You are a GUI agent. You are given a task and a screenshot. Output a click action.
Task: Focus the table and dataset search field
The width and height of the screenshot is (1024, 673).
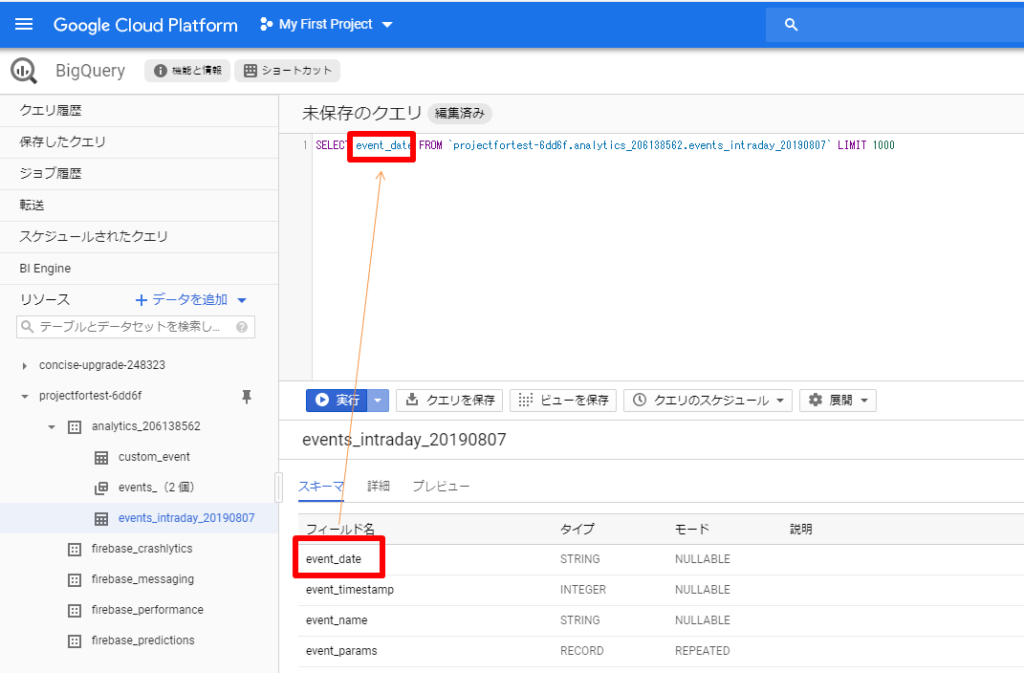(x=135, y=326)
